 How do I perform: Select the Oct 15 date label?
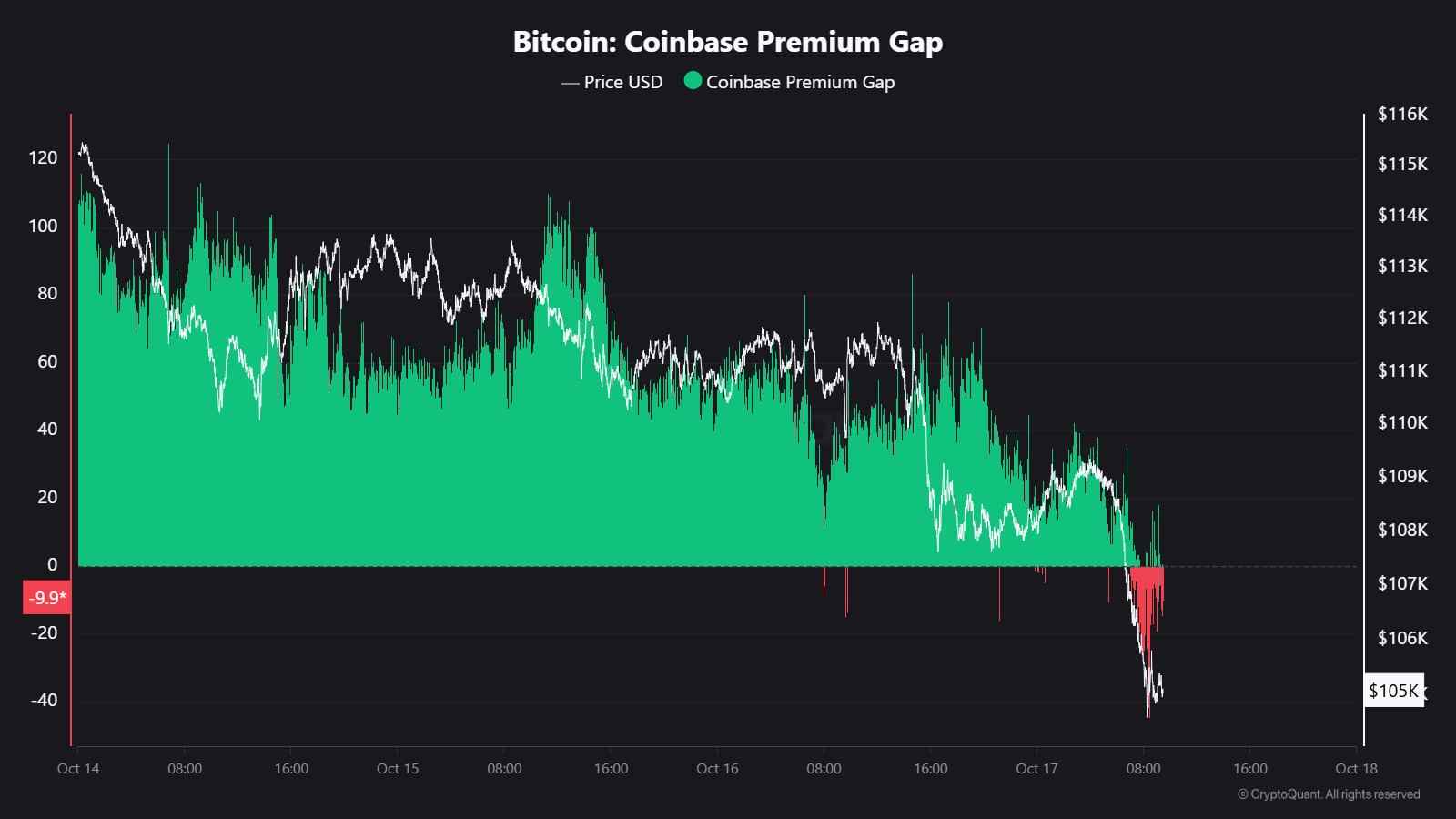(x=398, y=768)
